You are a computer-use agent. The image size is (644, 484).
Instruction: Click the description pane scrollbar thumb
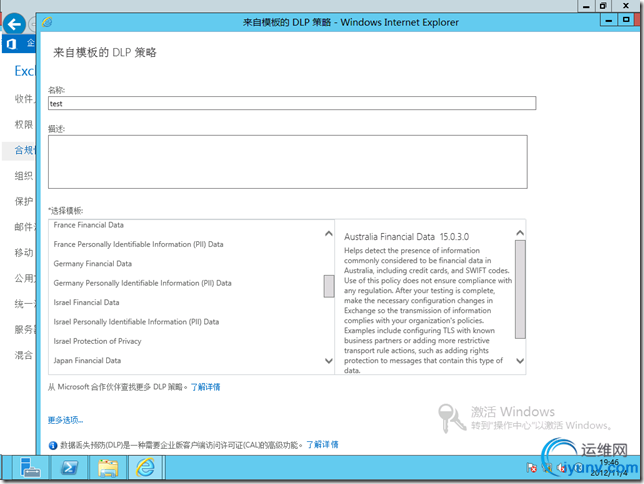(520, 289)
